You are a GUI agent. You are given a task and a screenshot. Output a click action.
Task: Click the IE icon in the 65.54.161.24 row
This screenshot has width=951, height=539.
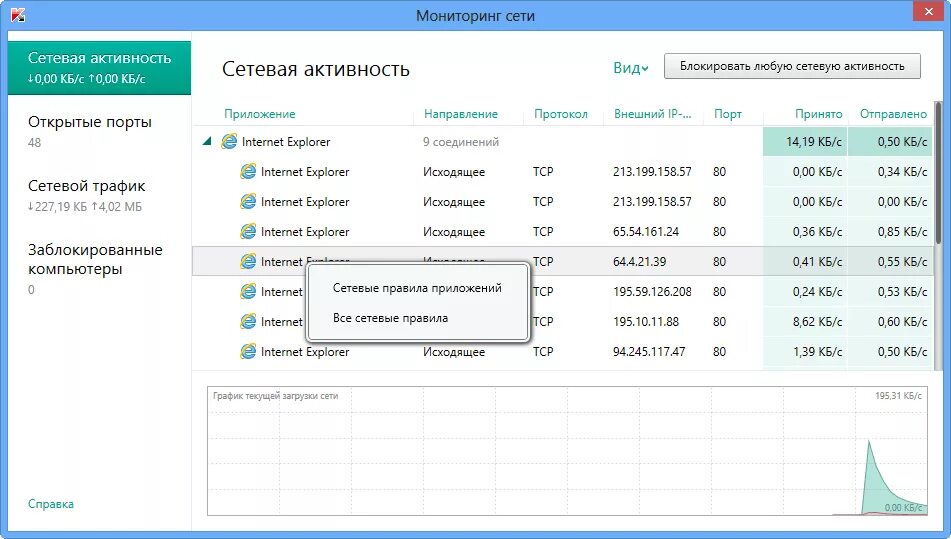coord(247,232)
